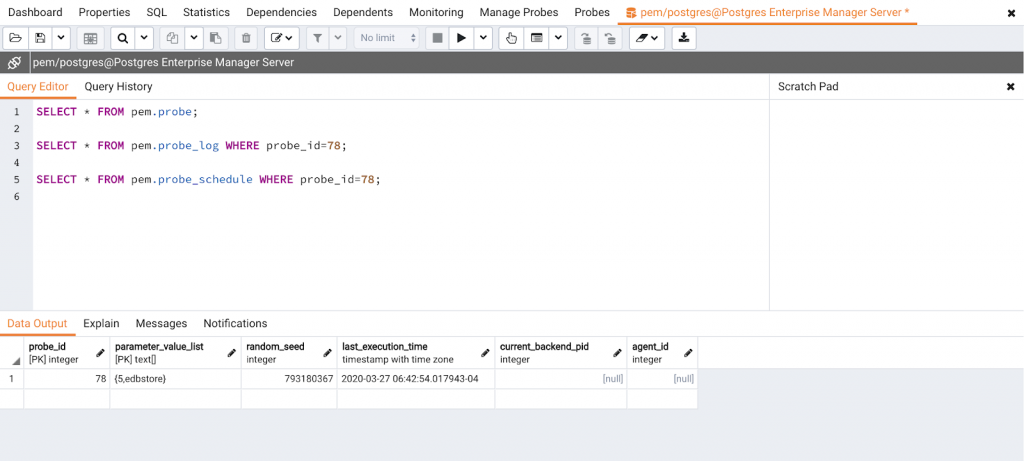Execute the query with the play button
The width and height of the screenshot is (1024, 461).
pyautogui.click(x=461, y=38)
